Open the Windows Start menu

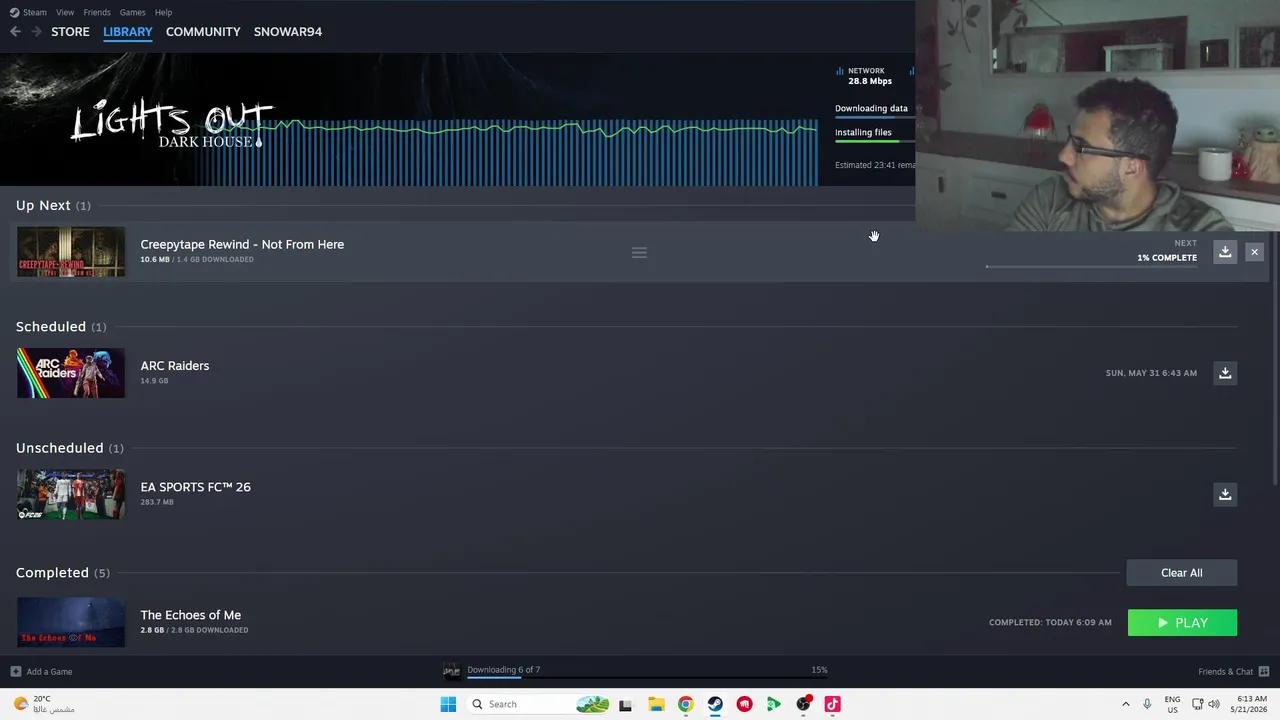(448, 704)
